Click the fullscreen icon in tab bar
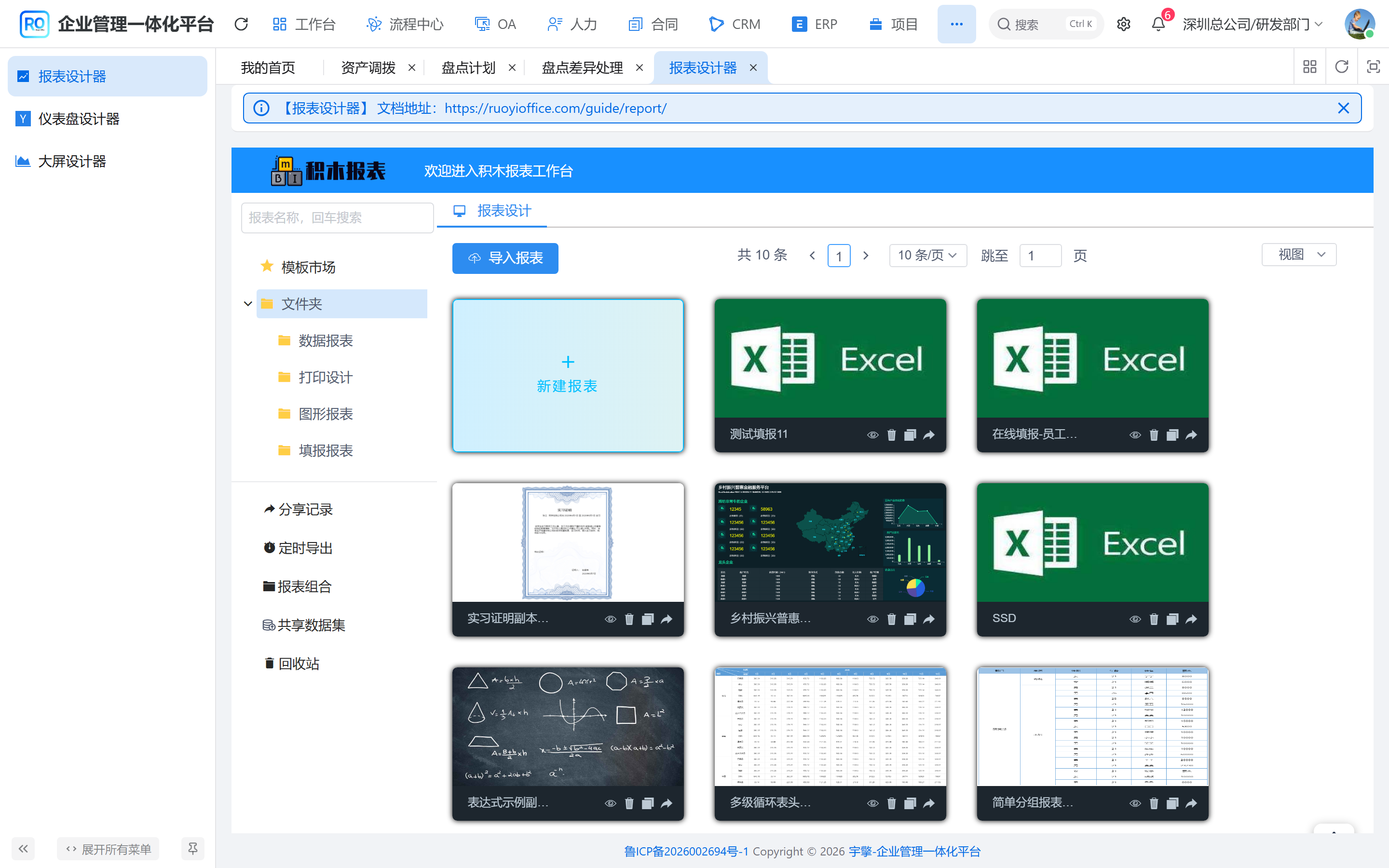Viewport: 1389px width, 868px height. (x=1373, y=67)
